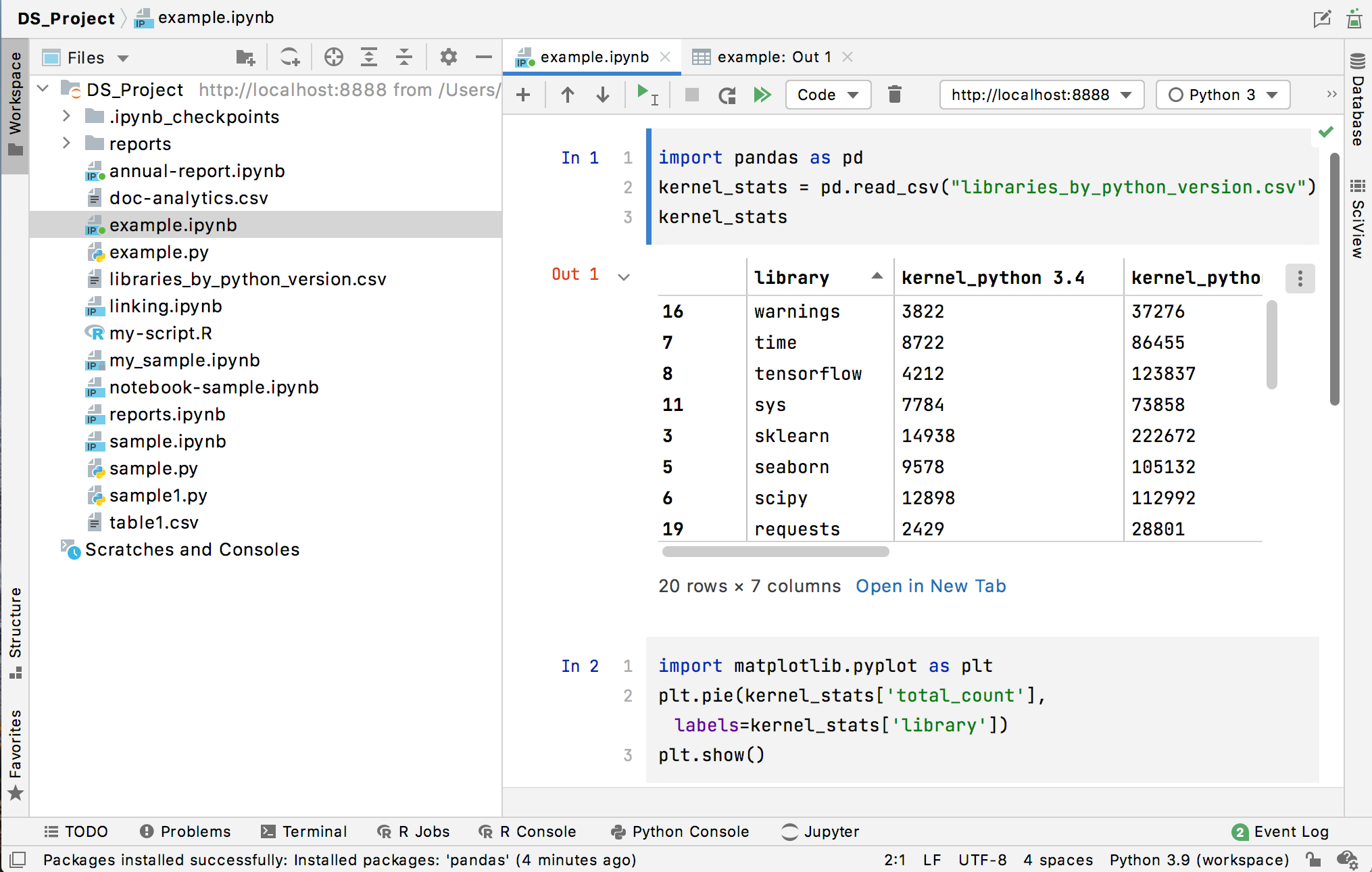Click the Move Cell Down arrow icon
This screenshot has width=1372, height=872.
point(602,94)
